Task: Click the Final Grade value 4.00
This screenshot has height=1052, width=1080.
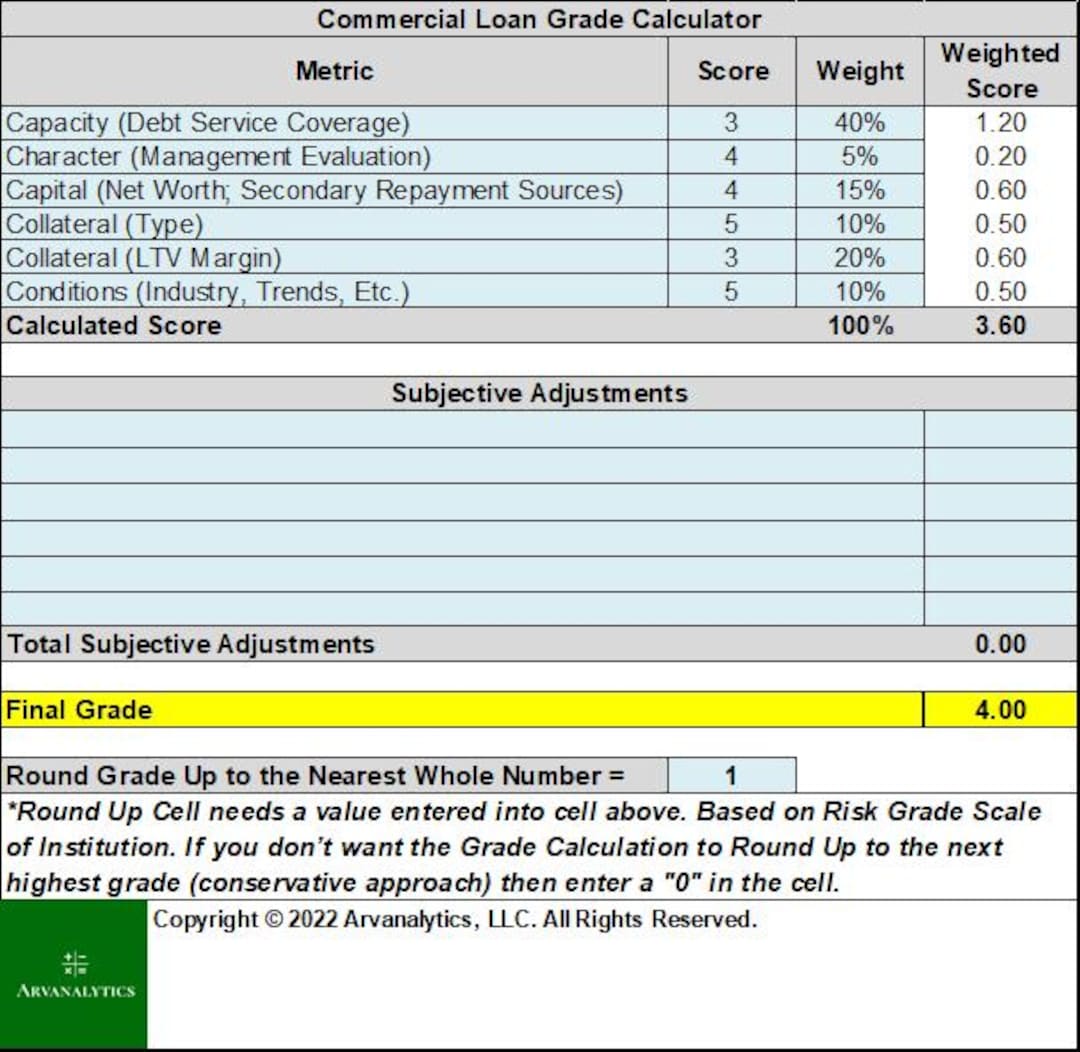Action: pos(1001,710)
